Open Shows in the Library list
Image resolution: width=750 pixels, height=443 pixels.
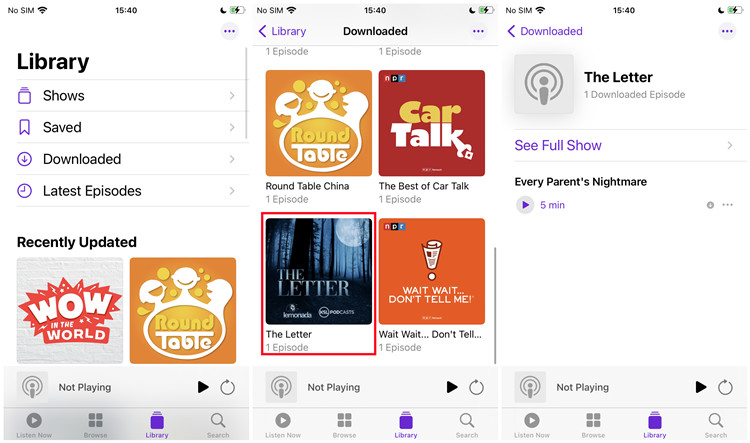(132, 96)
